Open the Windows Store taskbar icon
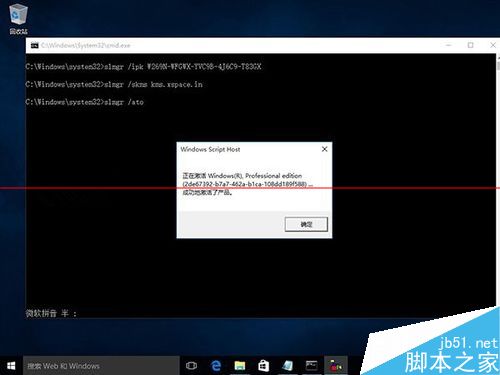 point(264,366)
